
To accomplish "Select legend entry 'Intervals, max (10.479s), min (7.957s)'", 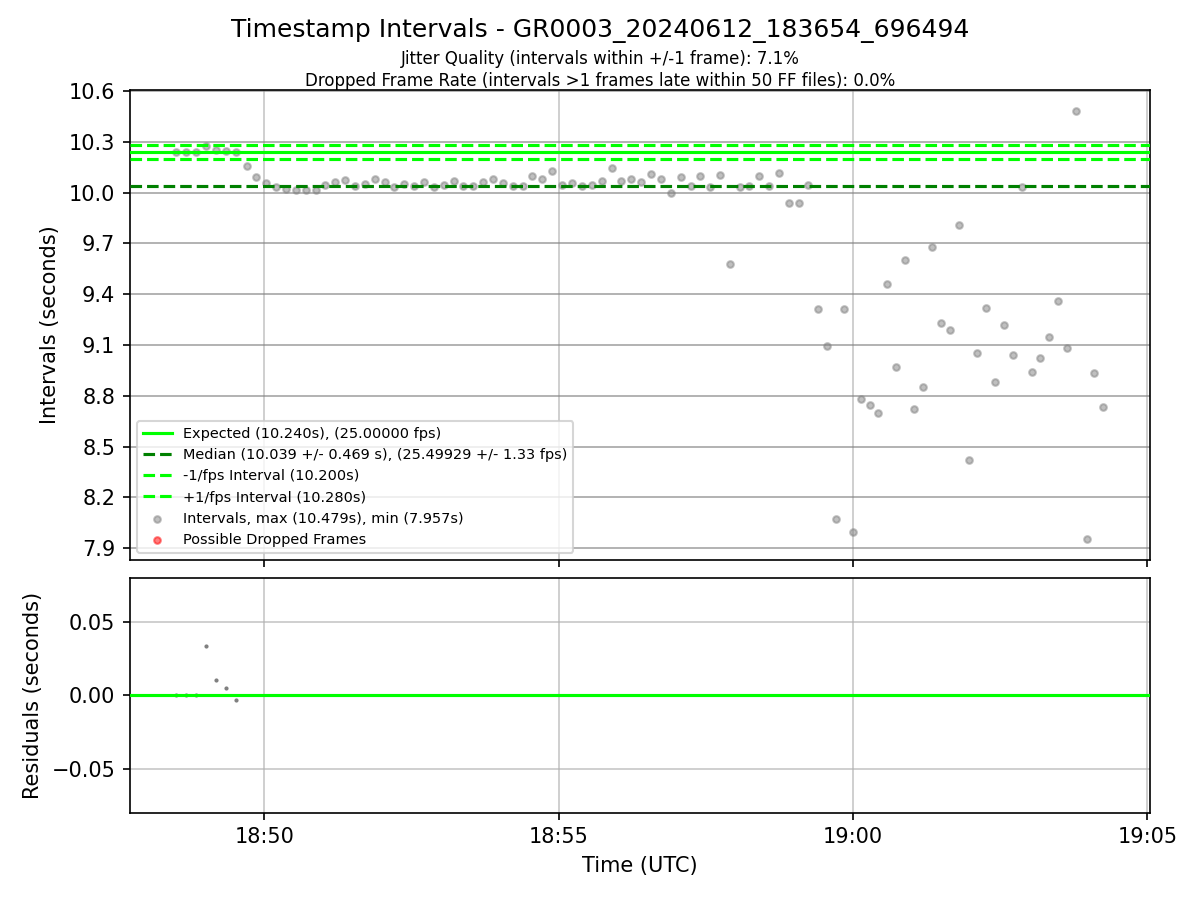I will (323, 518).
